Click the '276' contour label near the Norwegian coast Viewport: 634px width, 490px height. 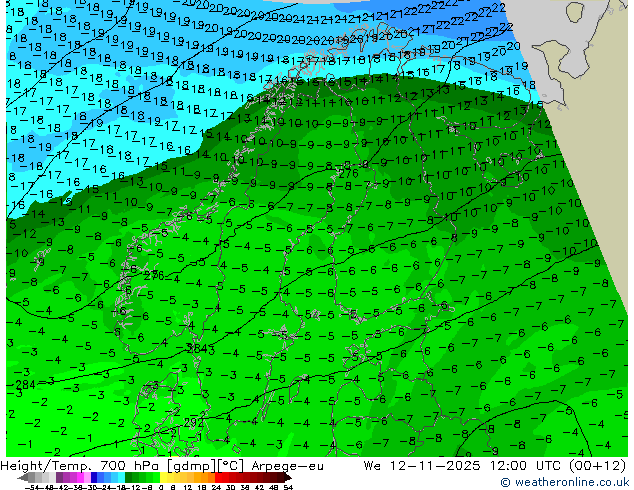pos(154,276)
